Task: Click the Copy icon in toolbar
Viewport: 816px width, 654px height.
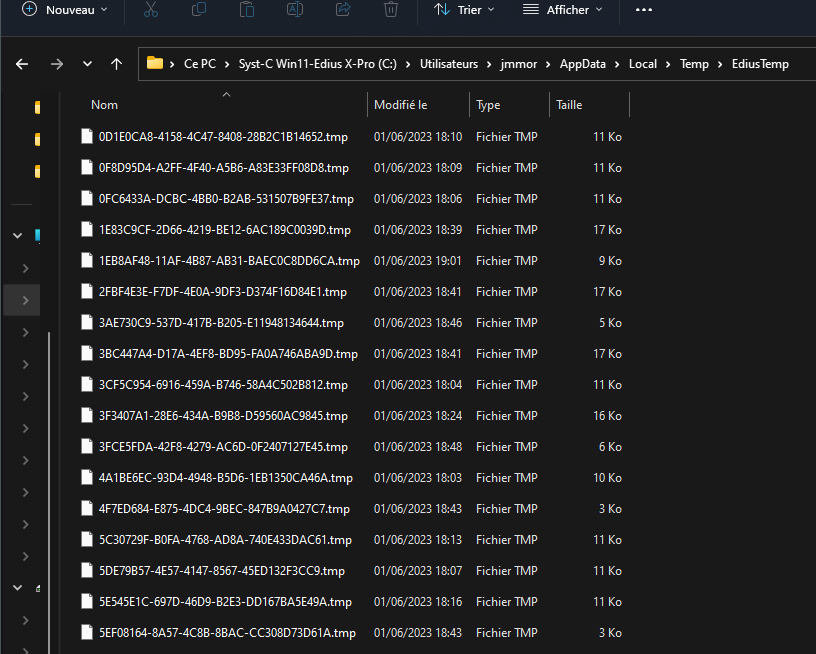Action: [199, 9]
